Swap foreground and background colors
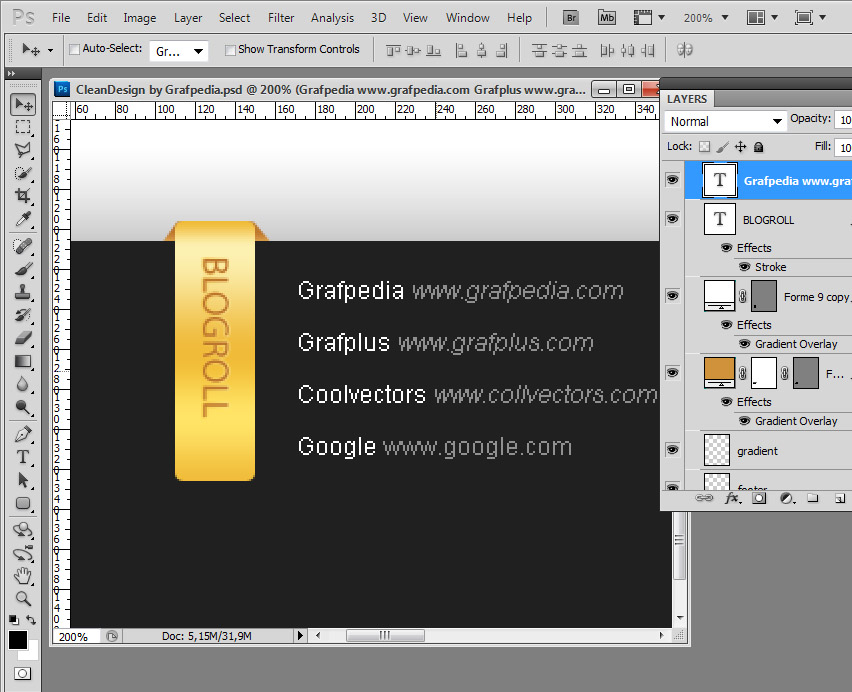Viewport: 852px width, 692px height. tap(32, 620)
